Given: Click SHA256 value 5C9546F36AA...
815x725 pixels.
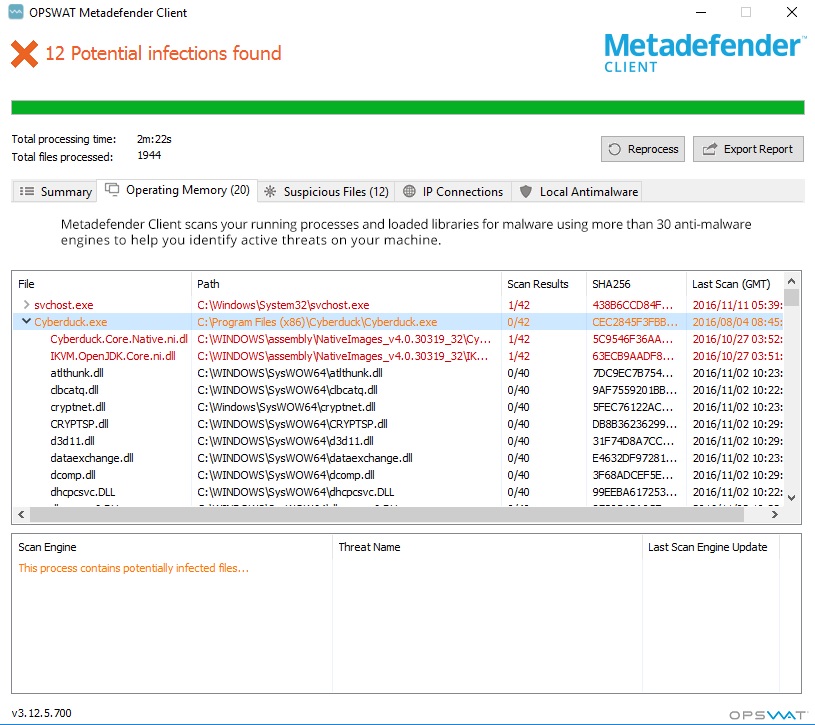Looking at the screenshot, I should pyautogui.click(x=633, y=339).
